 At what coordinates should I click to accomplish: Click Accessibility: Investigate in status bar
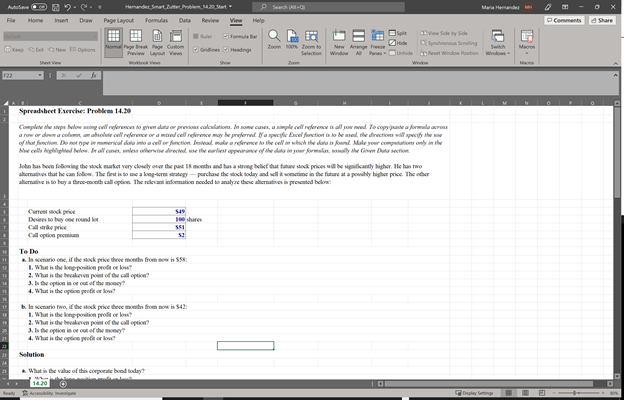[48, 393]
